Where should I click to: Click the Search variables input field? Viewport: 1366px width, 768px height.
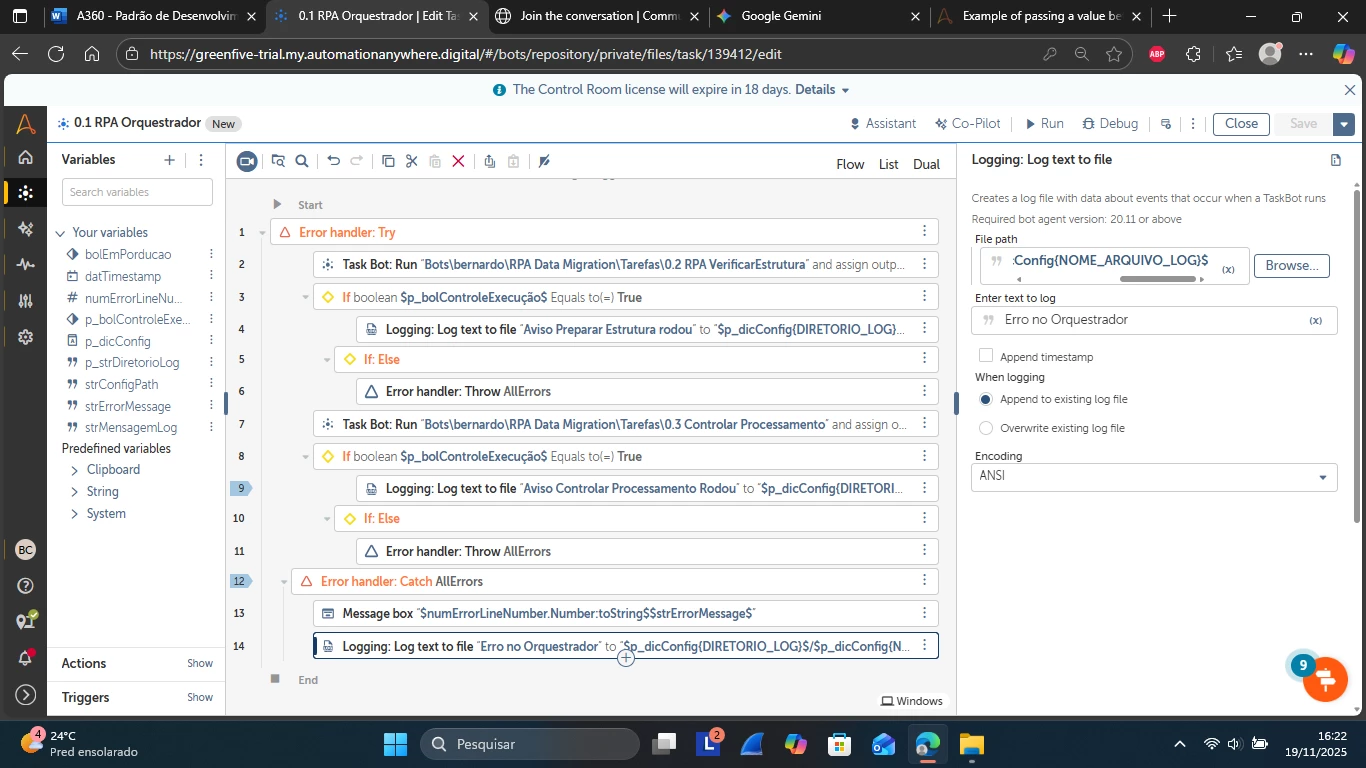coord(137,192)
